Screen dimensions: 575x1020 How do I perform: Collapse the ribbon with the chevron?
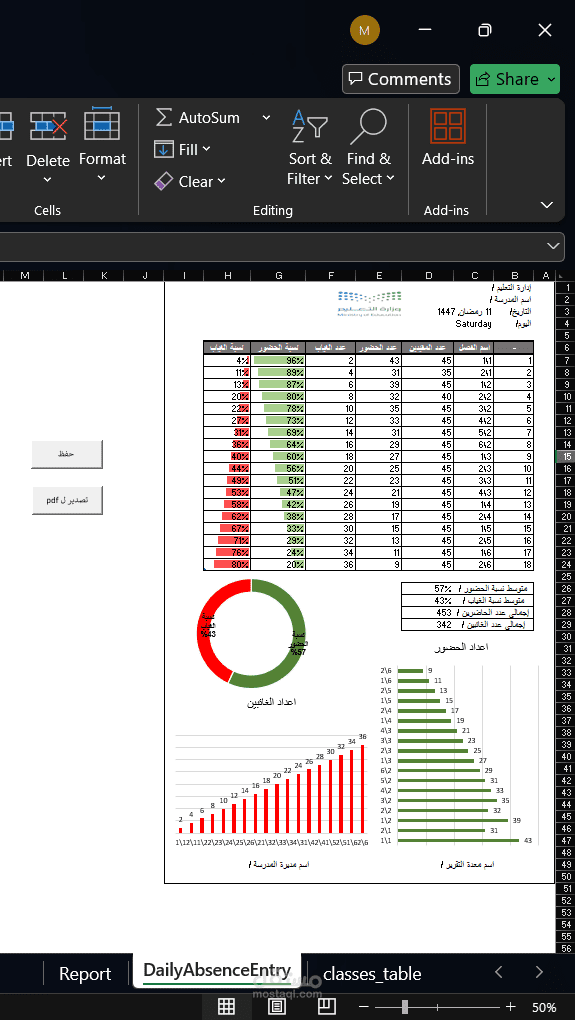547,205
